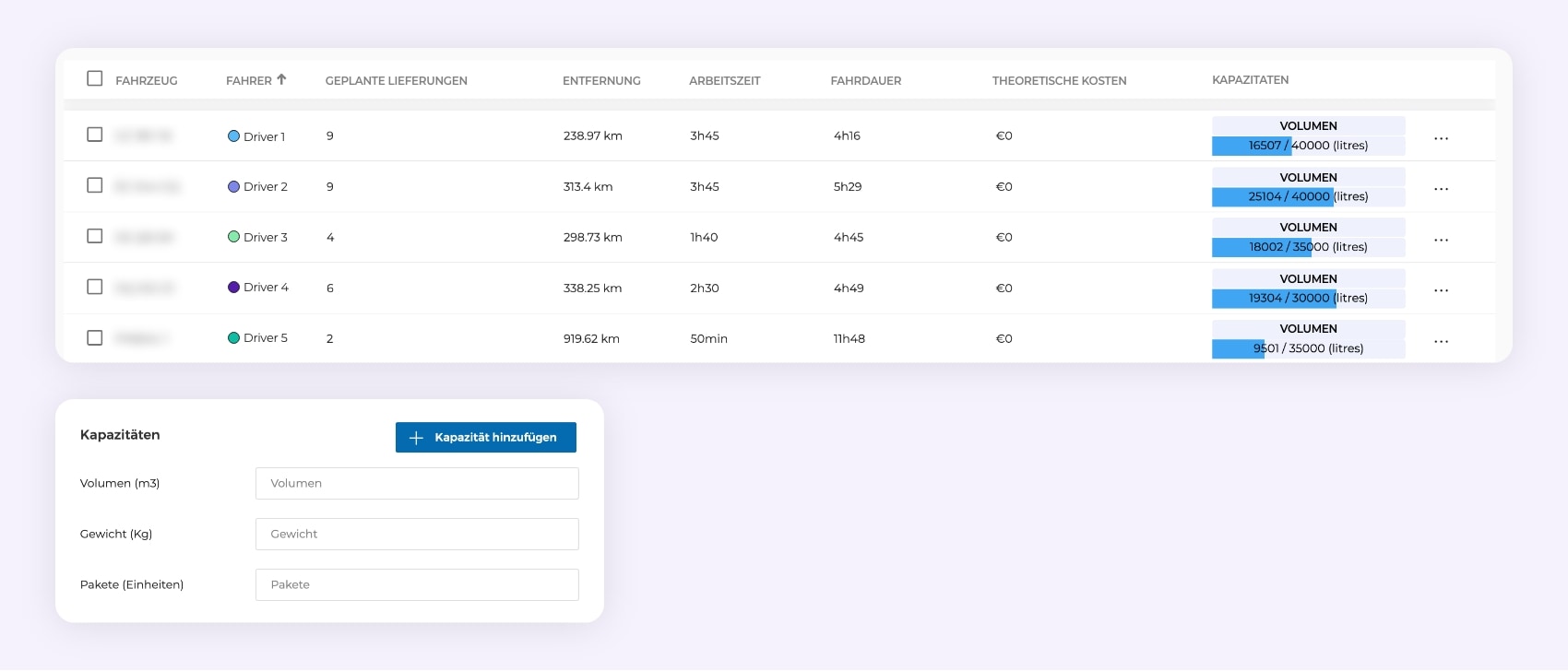Check the checkbox for Driver 1 row
The height and width of the screenshot is (671, 1568).
[94, 135]
